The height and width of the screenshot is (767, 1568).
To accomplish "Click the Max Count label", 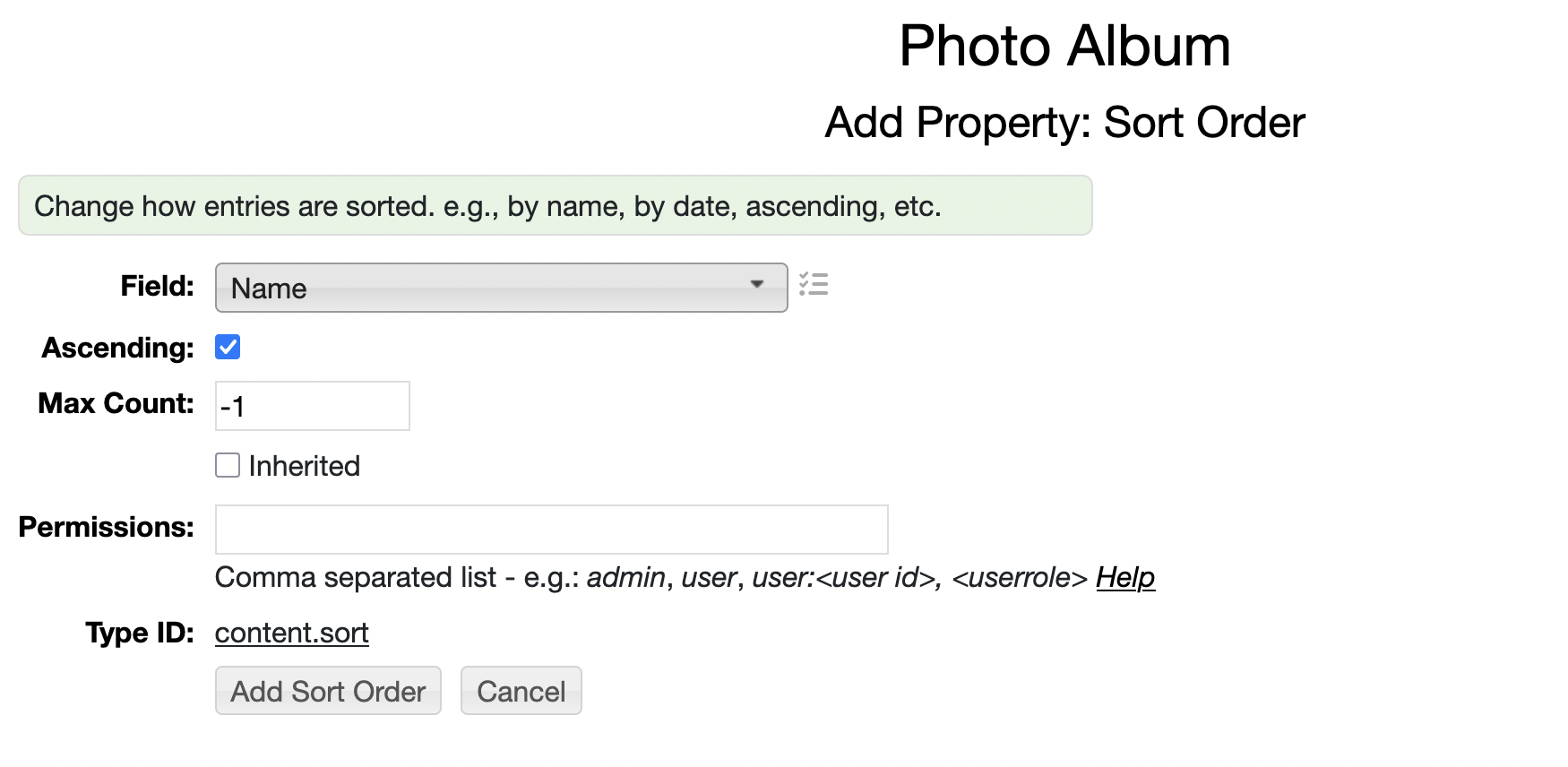I will point(116,403).
